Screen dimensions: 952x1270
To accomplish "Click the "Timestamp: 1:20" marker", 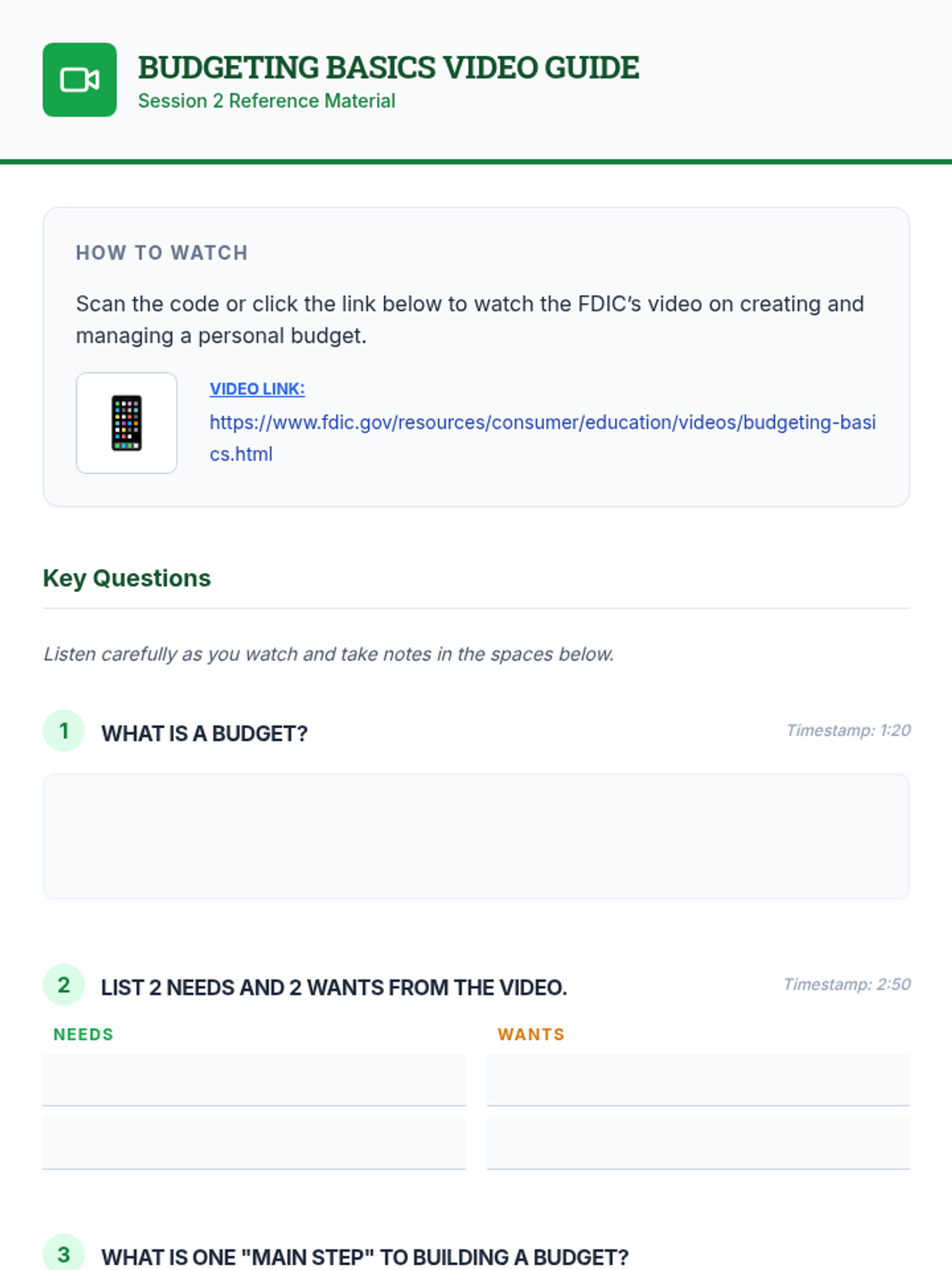I will [848, 730].
